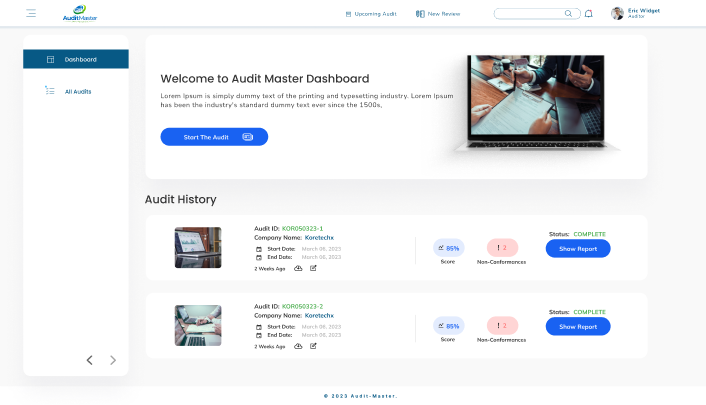The width and height of the screenshot is (706, 405).
Task: Open New Review in top navigation
Action: click(438, 14)
